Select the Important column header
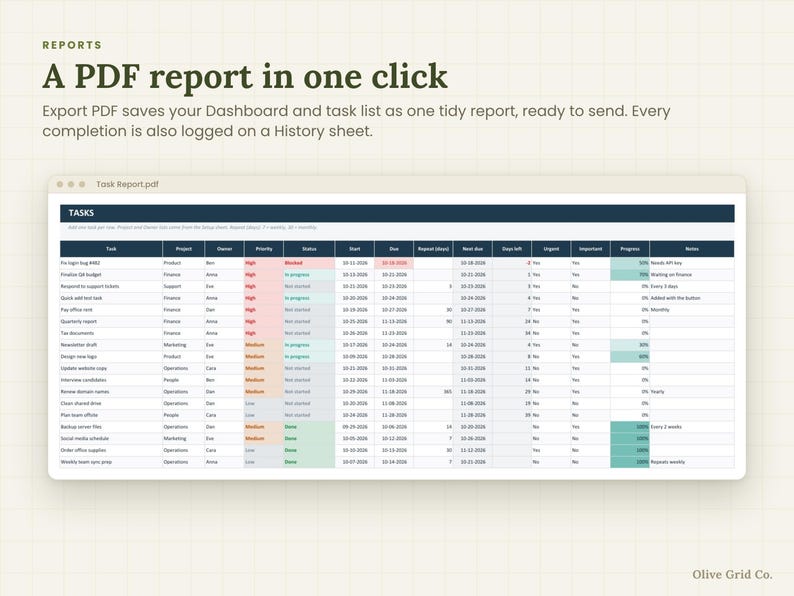Image resolution: width=794 pixels, height=596 pixels. click(x=590, y=249)
